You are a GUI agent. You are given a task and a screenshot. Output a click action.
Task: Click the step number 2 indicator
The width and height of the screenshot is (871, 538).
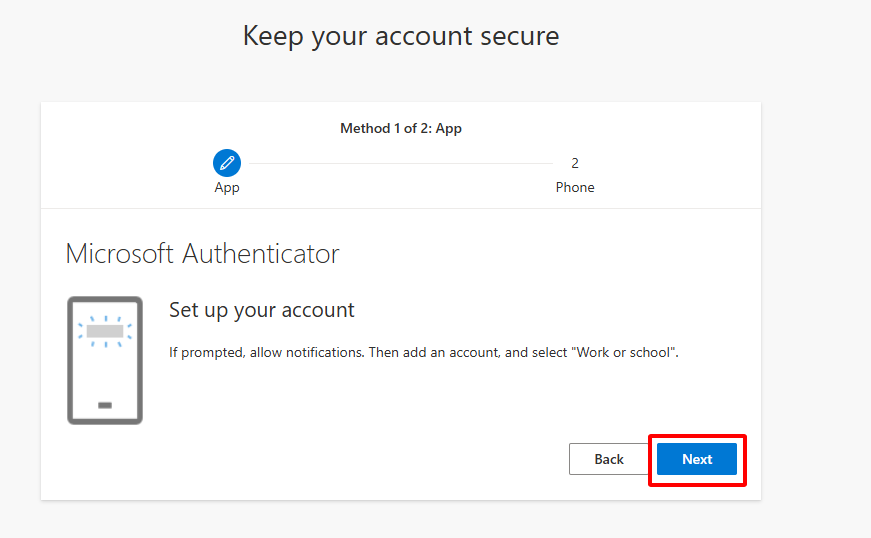(x=575, y=163)
